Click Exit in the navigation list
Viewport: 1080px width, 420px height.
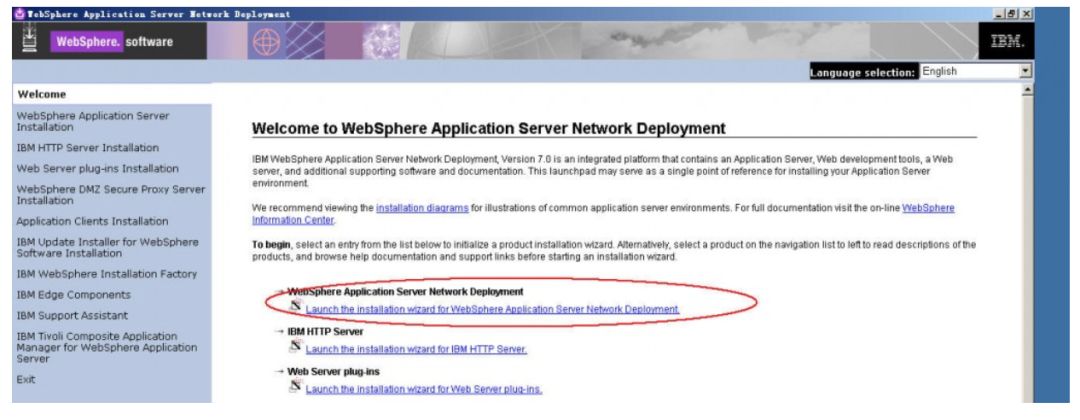point(25,380)
